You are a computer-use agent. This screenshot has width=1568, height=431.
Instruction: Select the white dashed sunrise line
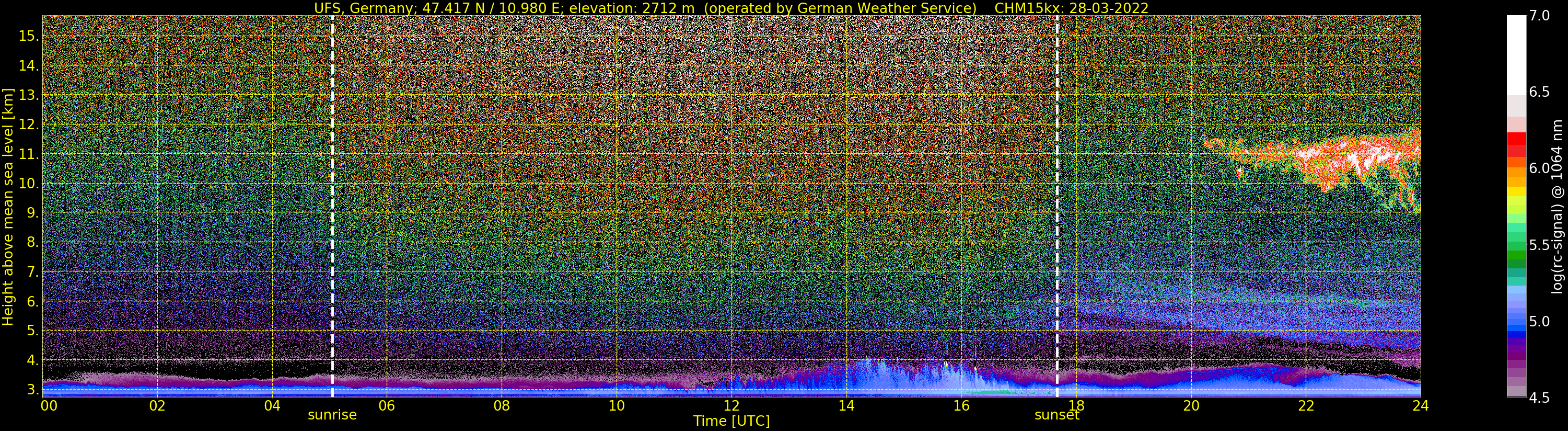[x=332, y=207]
